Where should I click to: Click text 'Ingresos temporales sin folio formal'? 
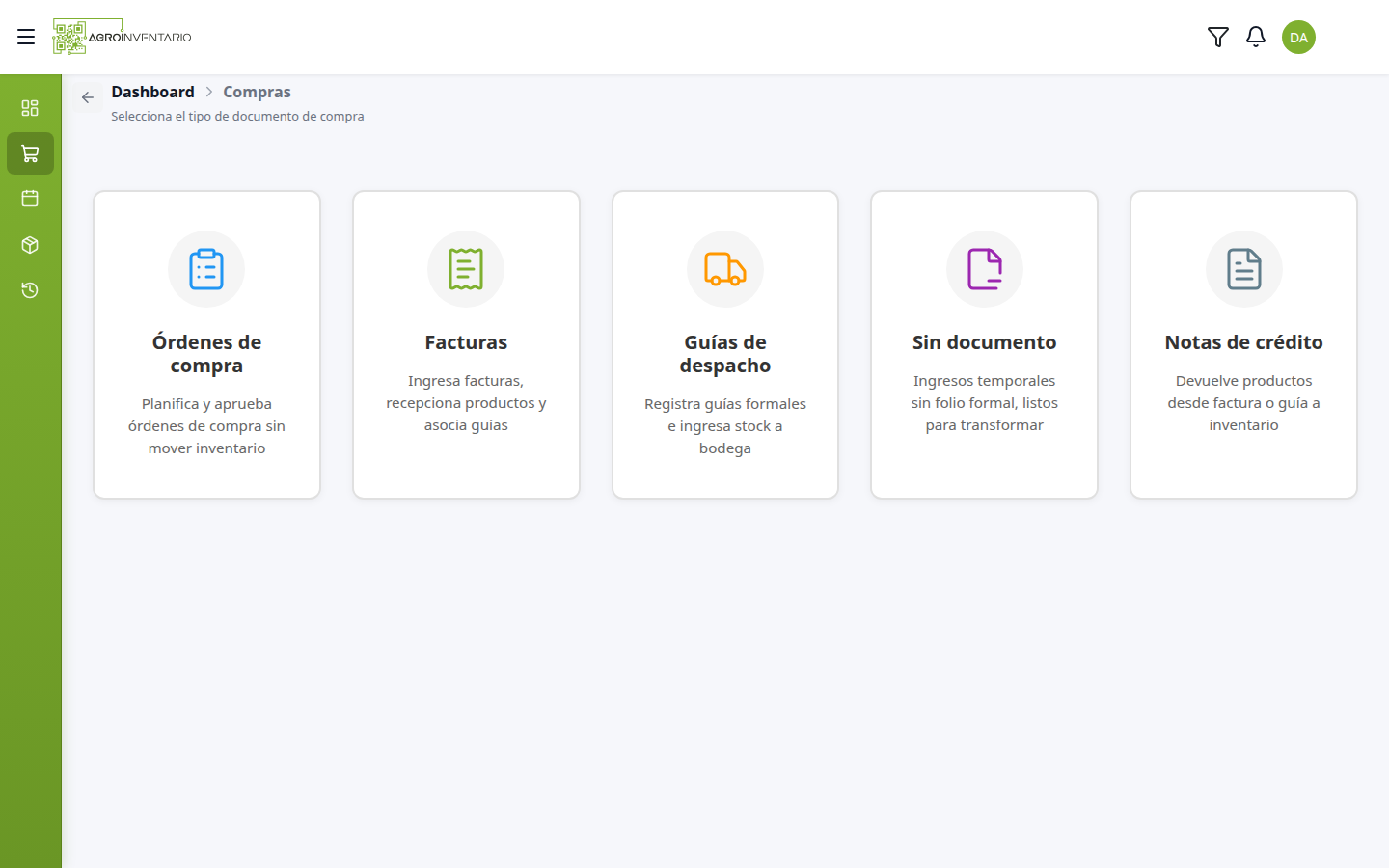coord(985,393)
